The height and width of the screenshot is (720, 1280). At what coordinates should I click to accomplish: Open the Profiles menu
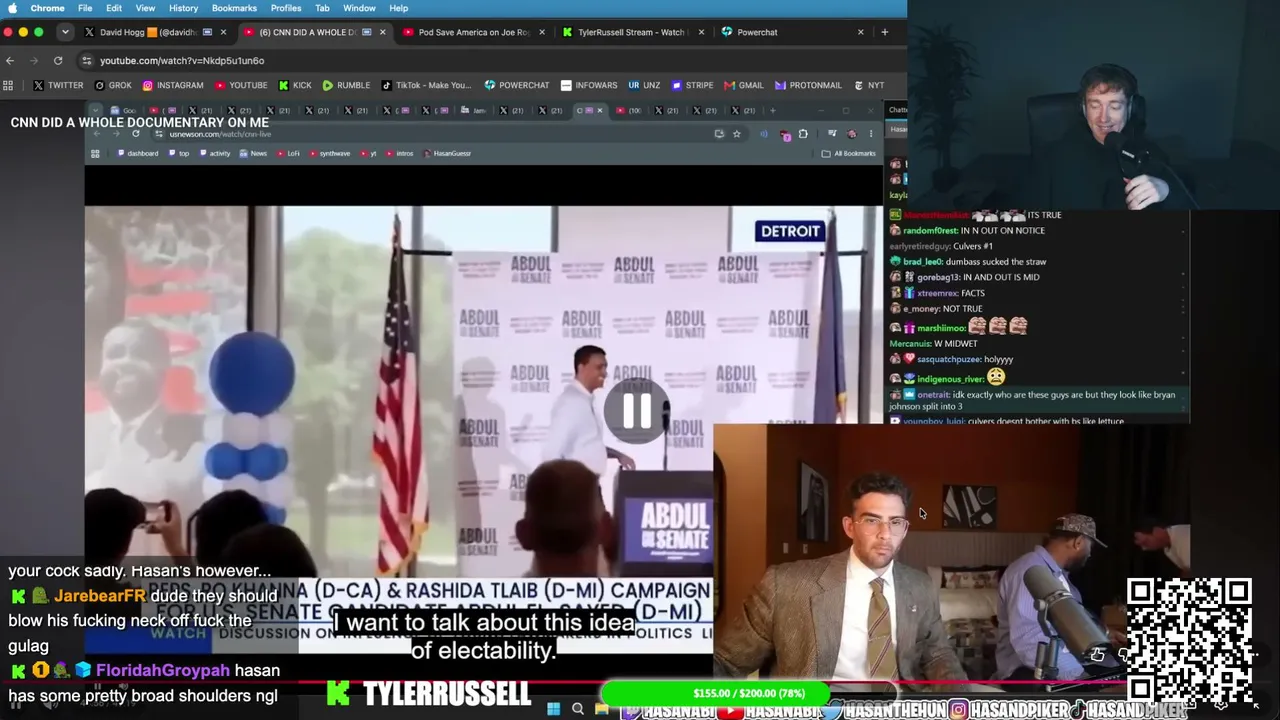[285, 8]
